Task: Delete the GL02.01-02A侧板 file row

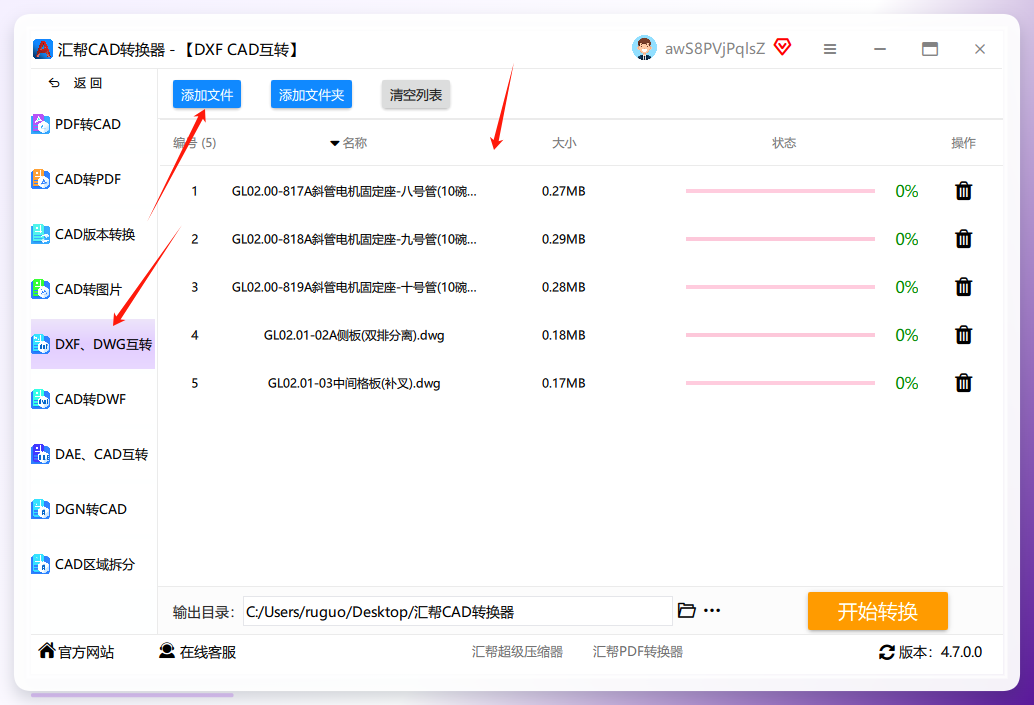Action: 963,335
